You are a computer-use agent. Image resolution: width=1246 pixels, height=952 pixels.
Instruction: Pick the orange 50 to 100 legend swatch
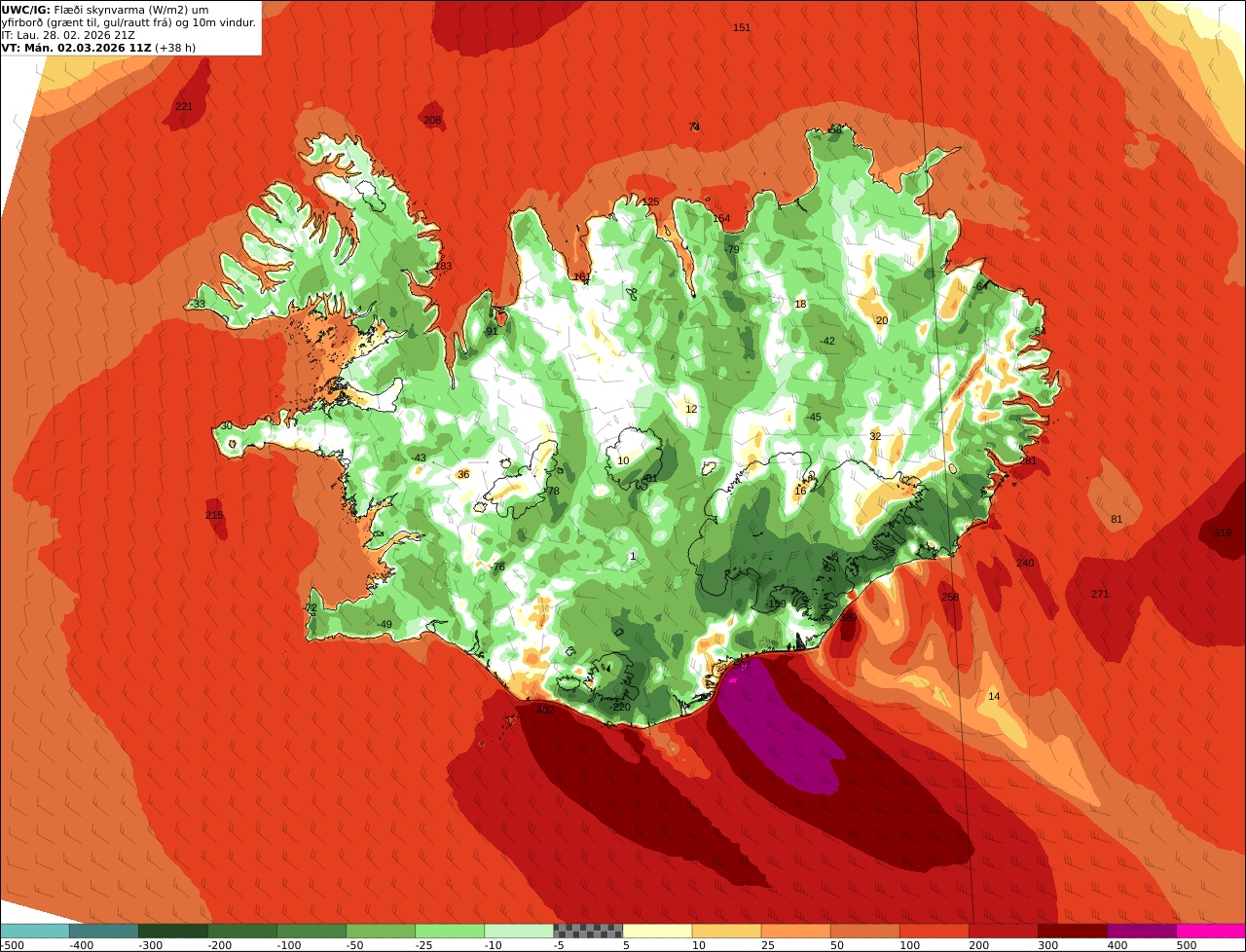864,931
